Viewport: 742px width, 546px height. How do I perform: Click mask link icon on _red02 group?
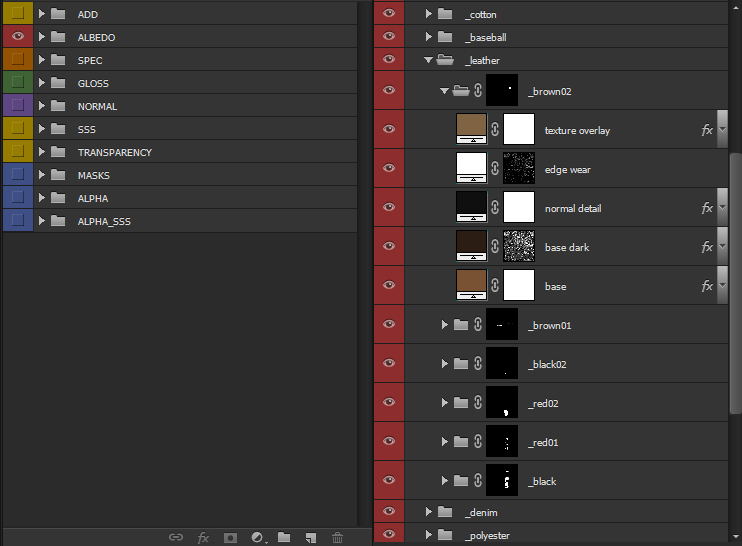tap(478, 402)
